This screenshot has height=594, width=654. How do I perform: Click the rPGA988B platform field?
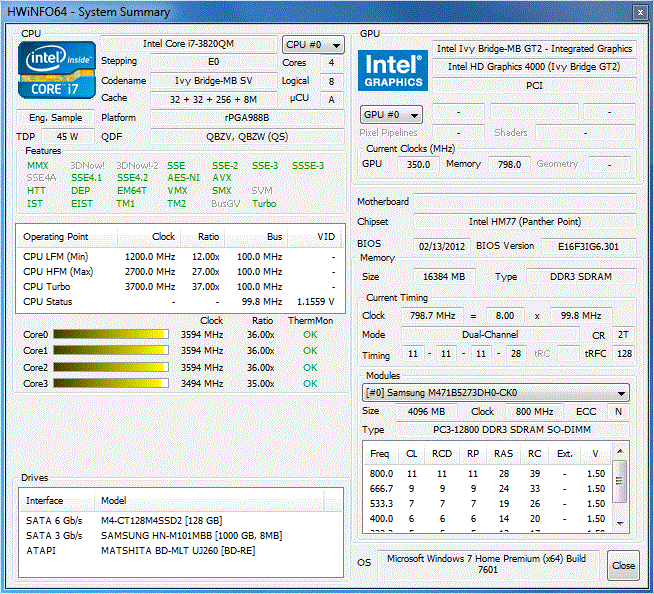(247, 118)
